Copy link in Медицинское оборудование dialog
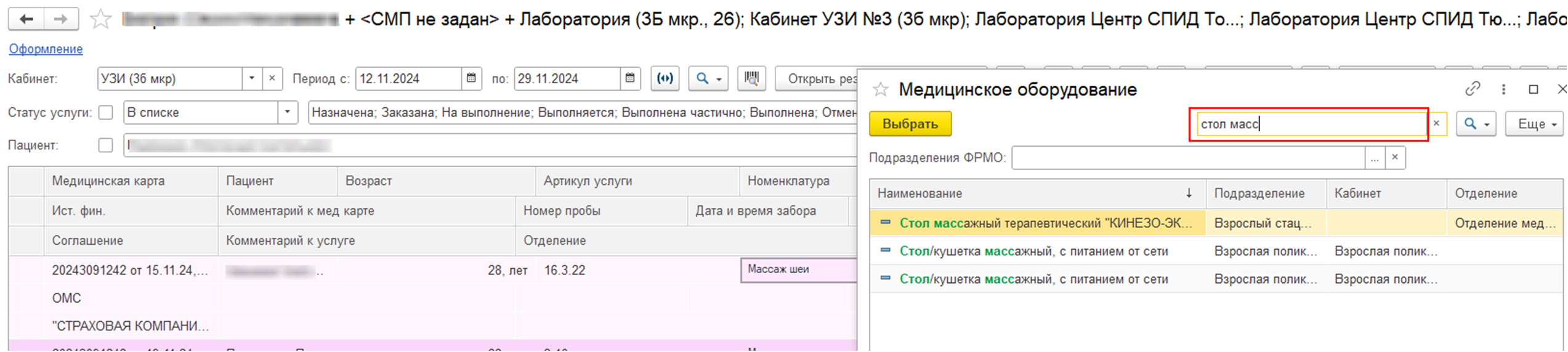The height and width of the screenshot is (352, 1568). pos(1473,89)
